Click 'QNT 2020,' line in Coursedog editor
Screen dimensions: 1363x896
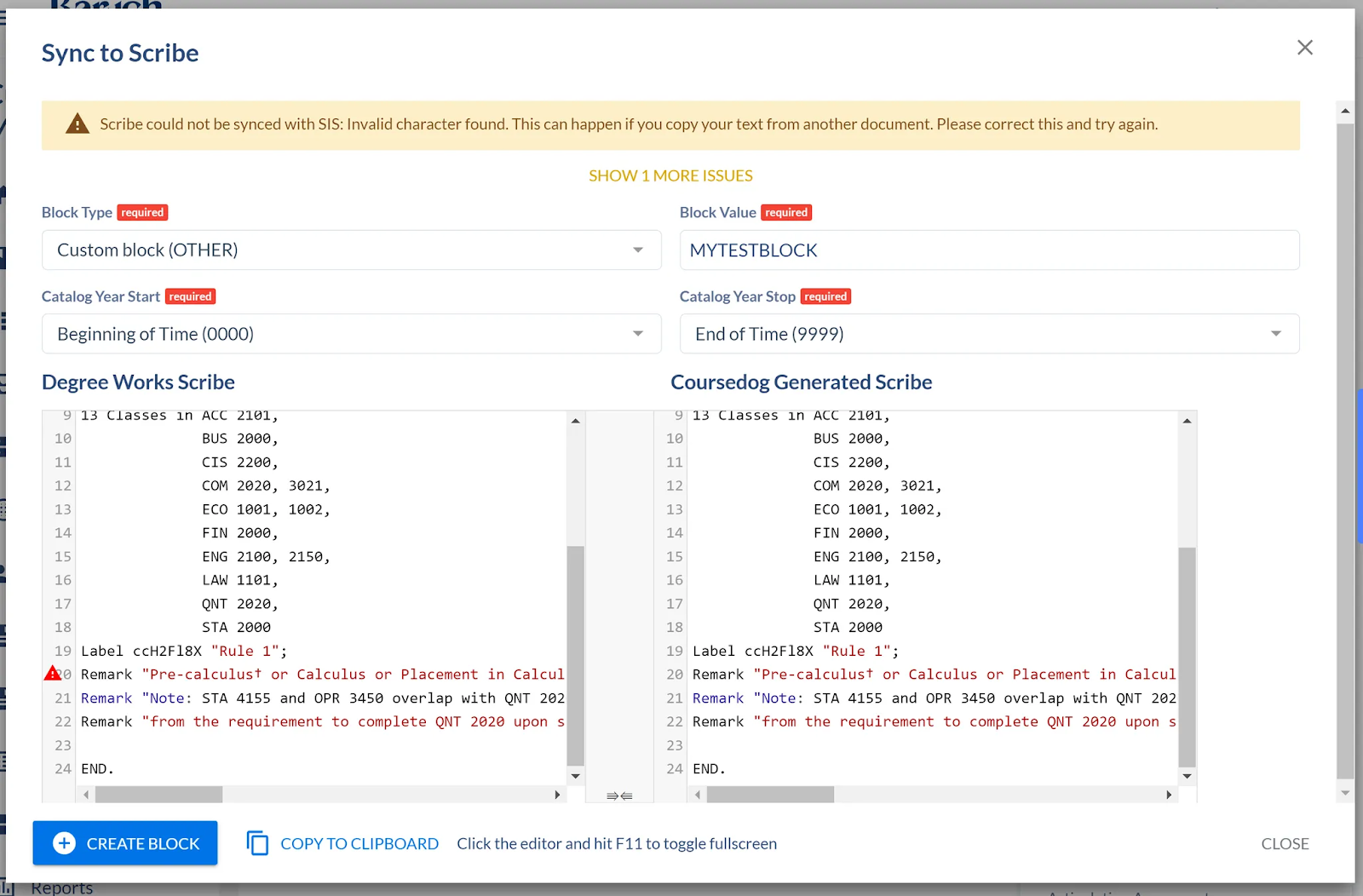(x=852, y=604)
